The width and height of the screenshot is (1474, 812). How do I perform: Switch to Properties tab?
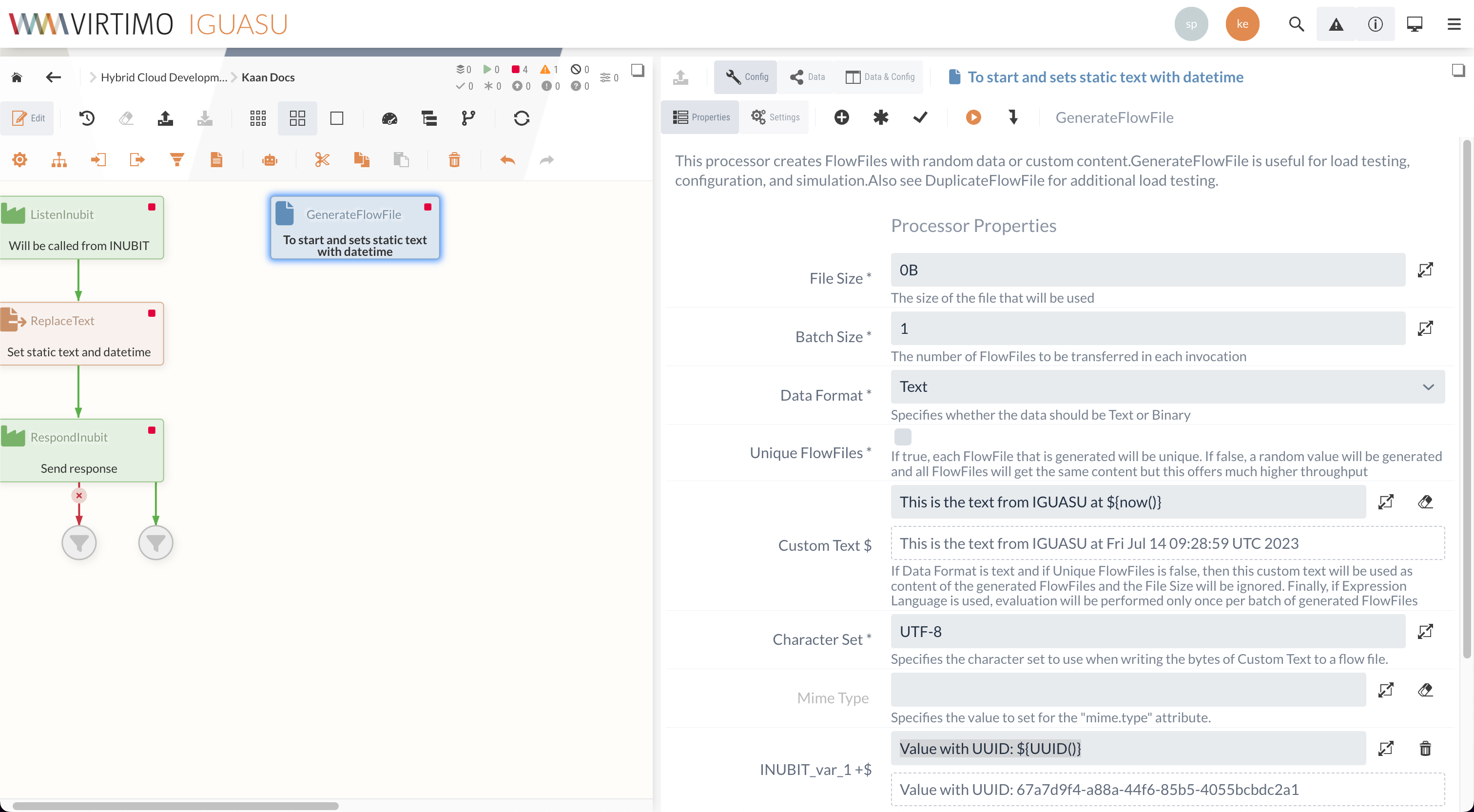700,117
